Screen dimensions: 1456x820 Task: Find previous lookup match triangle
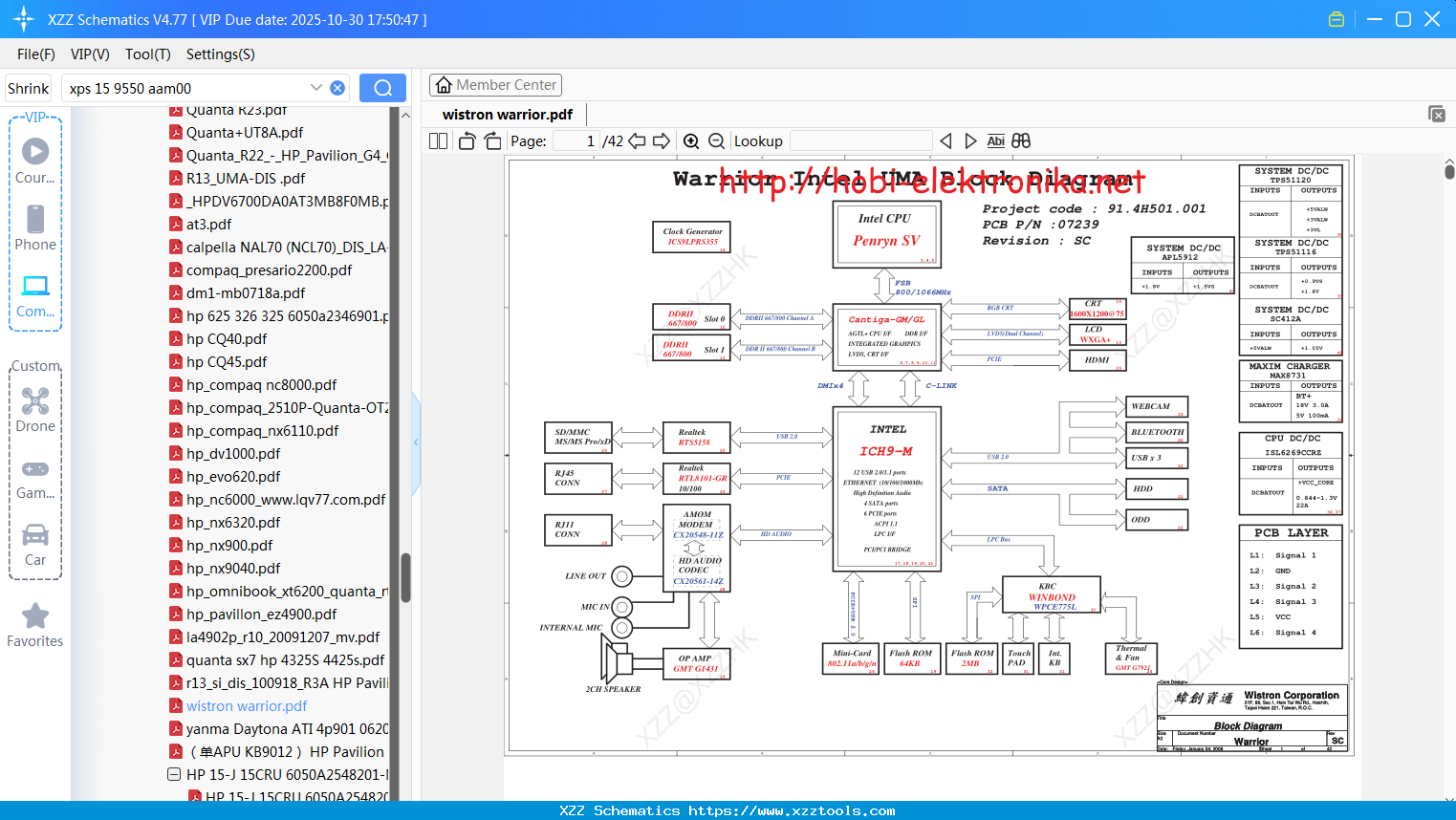945,141
